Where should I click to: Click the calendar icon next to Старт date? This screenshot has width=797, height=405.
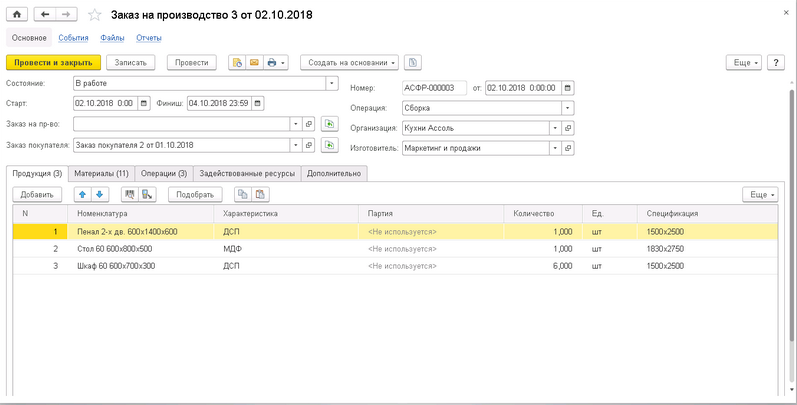coord(146,102)
